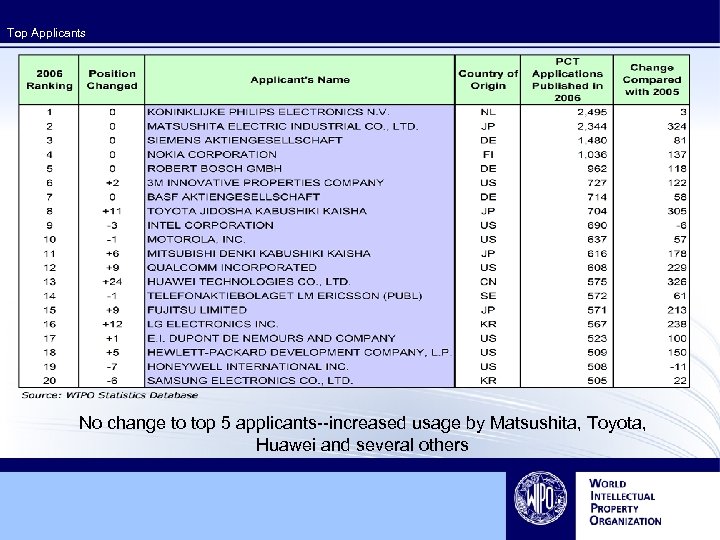
Task: Select the 'Top Applicants' slide title
Action: click(46, 33)
